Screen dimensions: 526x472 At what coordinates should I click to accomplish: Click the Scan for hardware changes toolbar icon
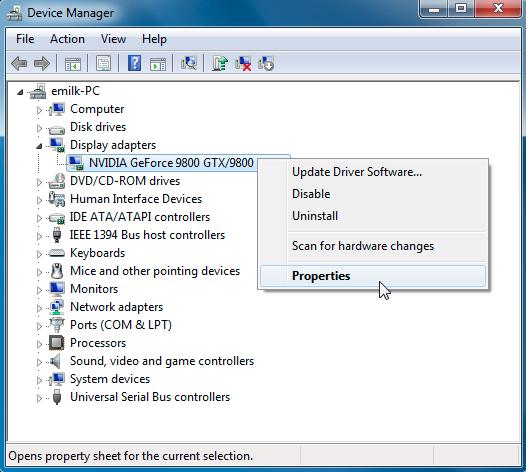point(189,63)
